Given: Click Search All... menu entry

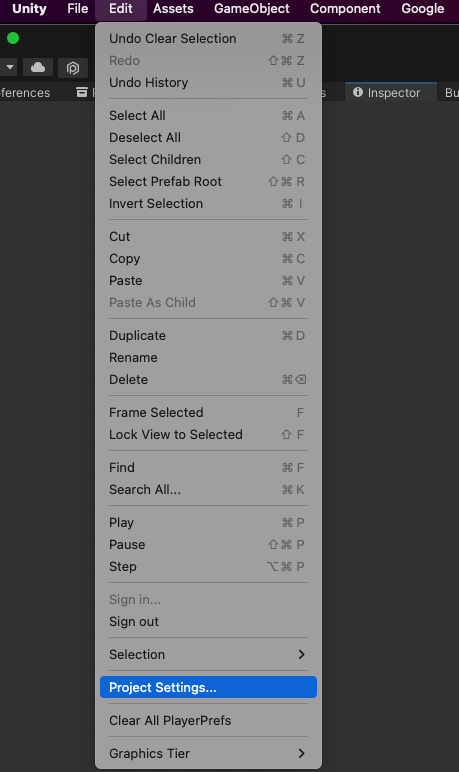Looking at the screenshot, I should [208, 490].
